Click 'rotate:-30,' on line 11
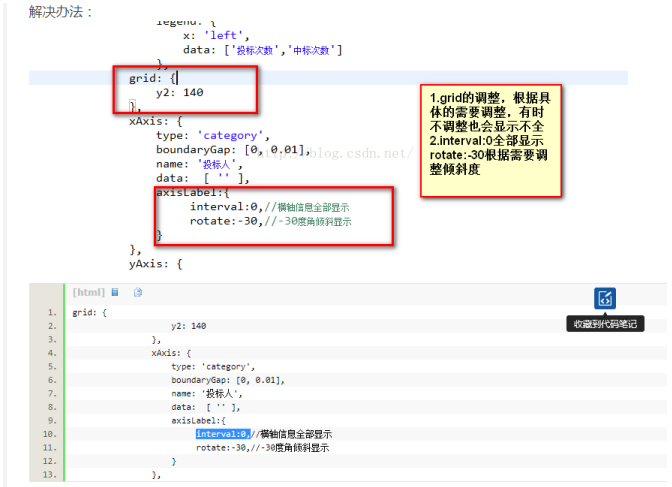The height and width of the screenshot is (487, 672). point(222,448)
